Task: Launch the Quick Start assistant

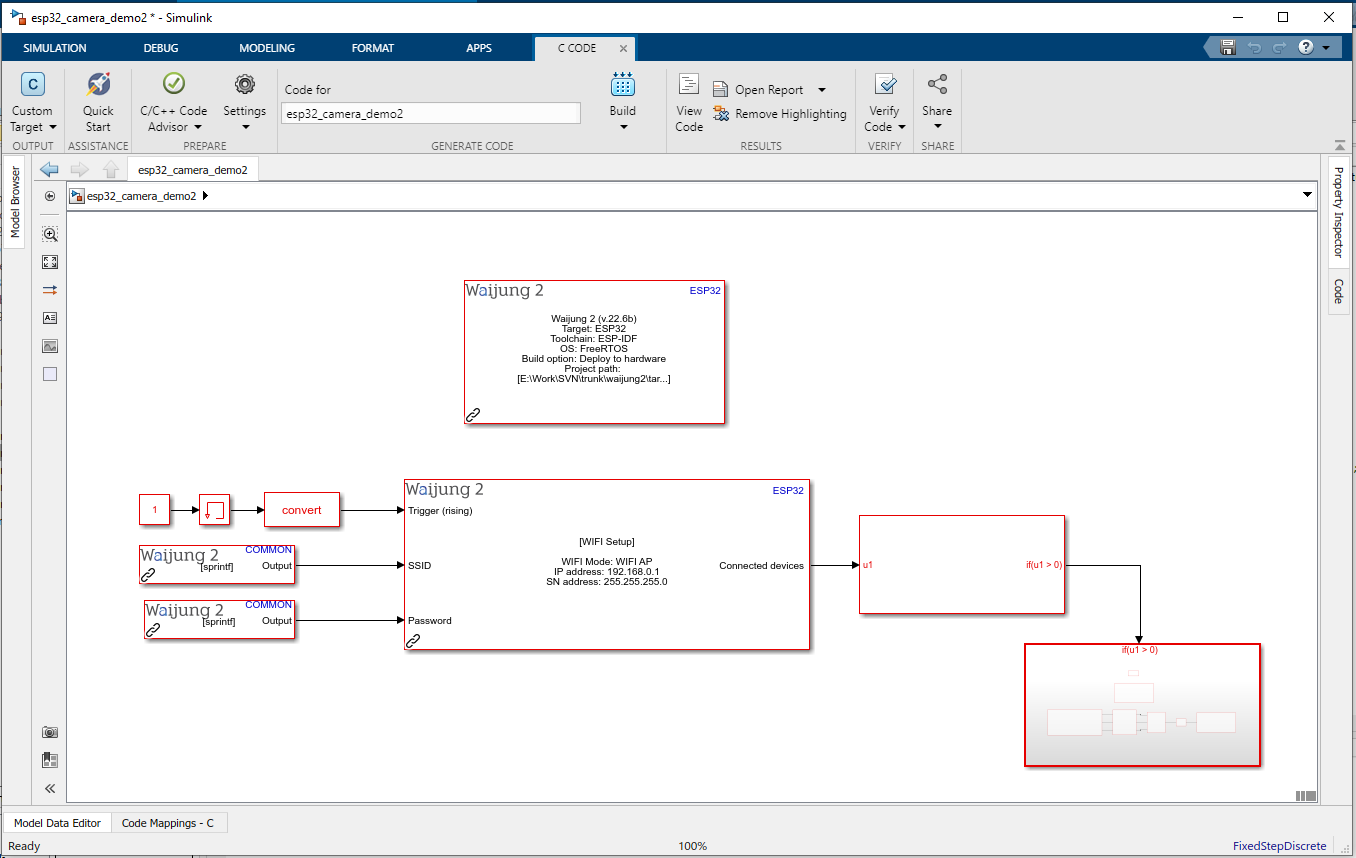Action: coord(98,102)
